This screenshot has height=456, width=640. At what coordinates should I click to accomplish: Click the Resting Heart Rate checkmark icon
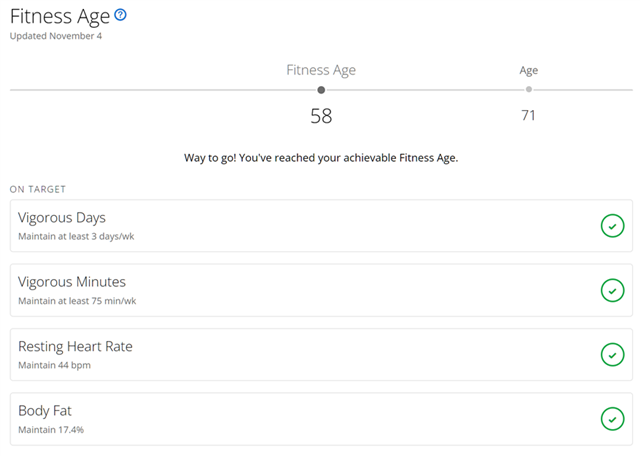[612, 355]
